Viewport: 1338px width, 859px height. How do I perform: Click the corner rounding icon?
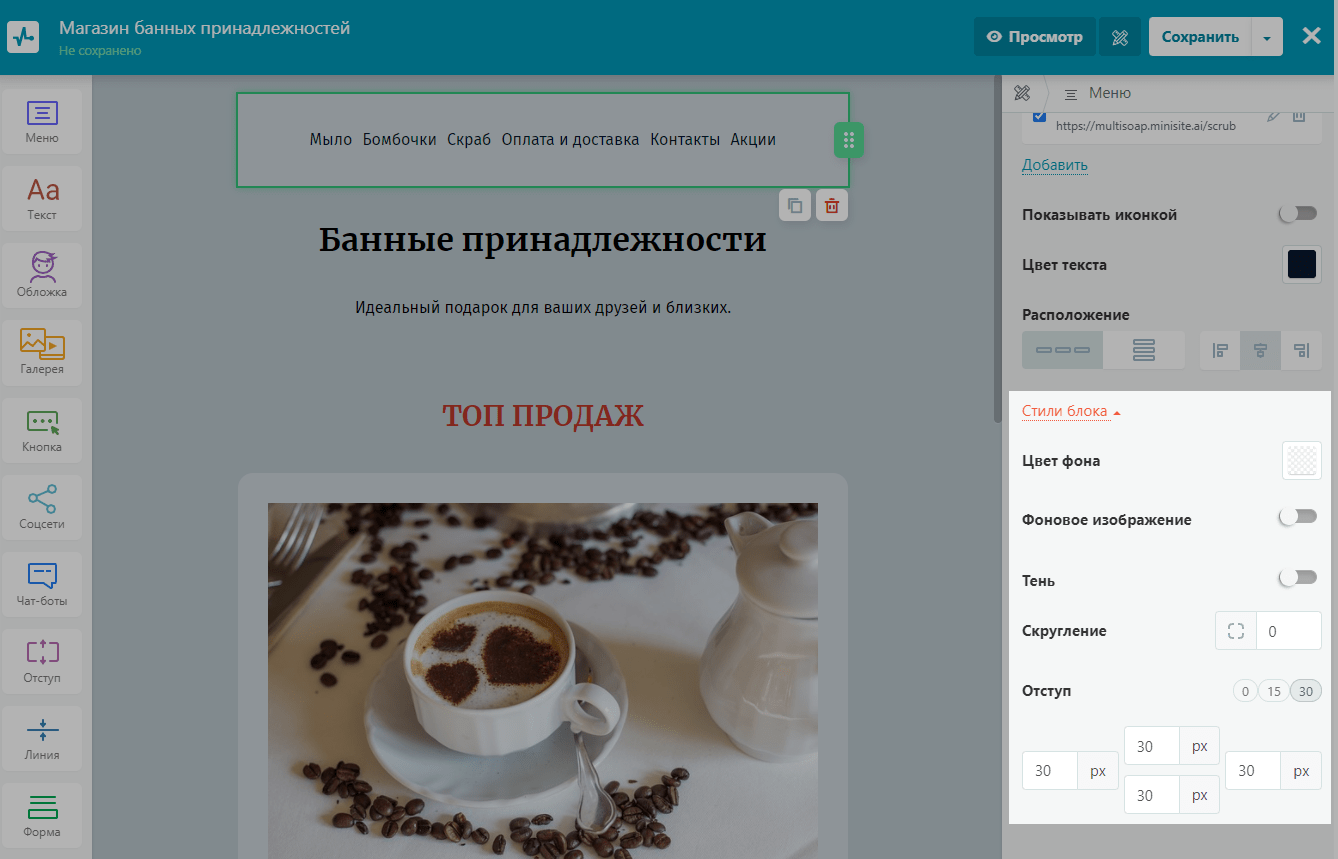pyautogui.click(x=1236, y=631)
